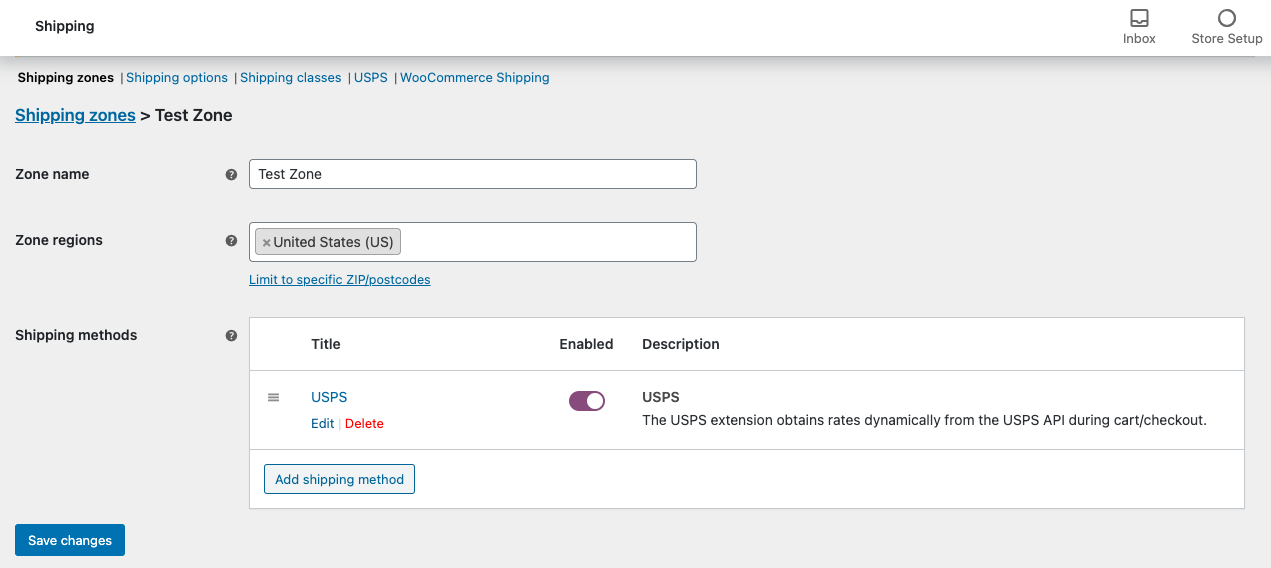Click the bold USPS description heading
This screenshot has width=1271, height=568.
coord(661,397)
